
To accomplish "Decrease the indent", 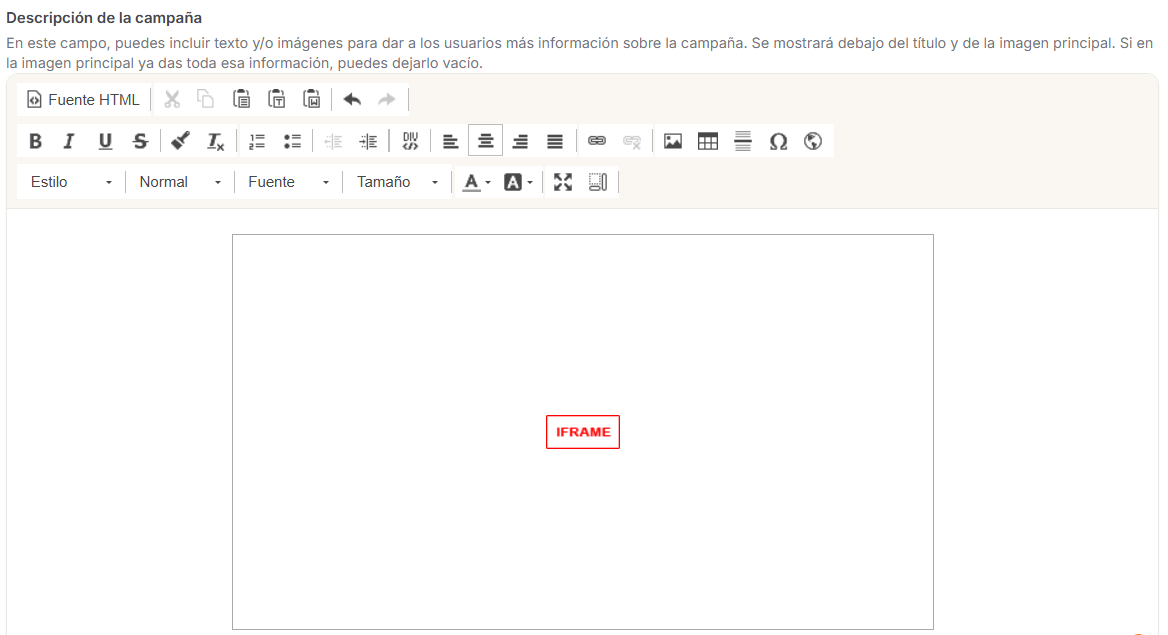I will point(333,141).
